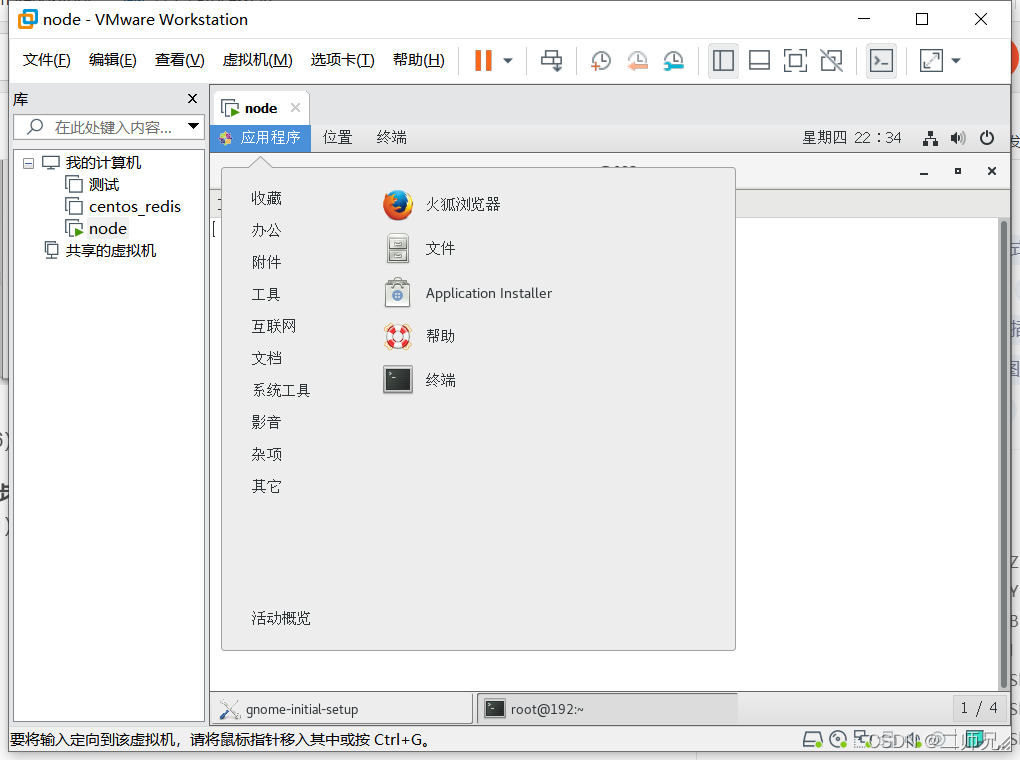Open the 文件(F) menu
1020x760 pixels.
pos(46,60)
